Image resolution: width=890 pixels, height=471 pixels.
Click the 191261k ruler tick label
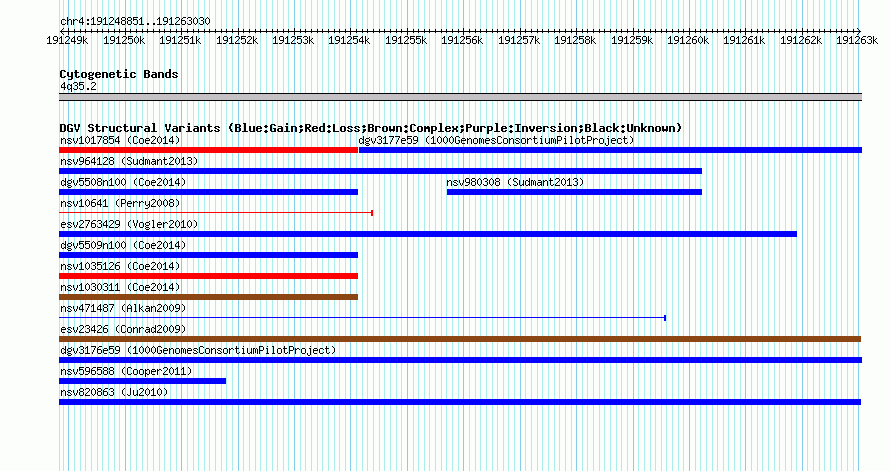[x=744, y=40]
